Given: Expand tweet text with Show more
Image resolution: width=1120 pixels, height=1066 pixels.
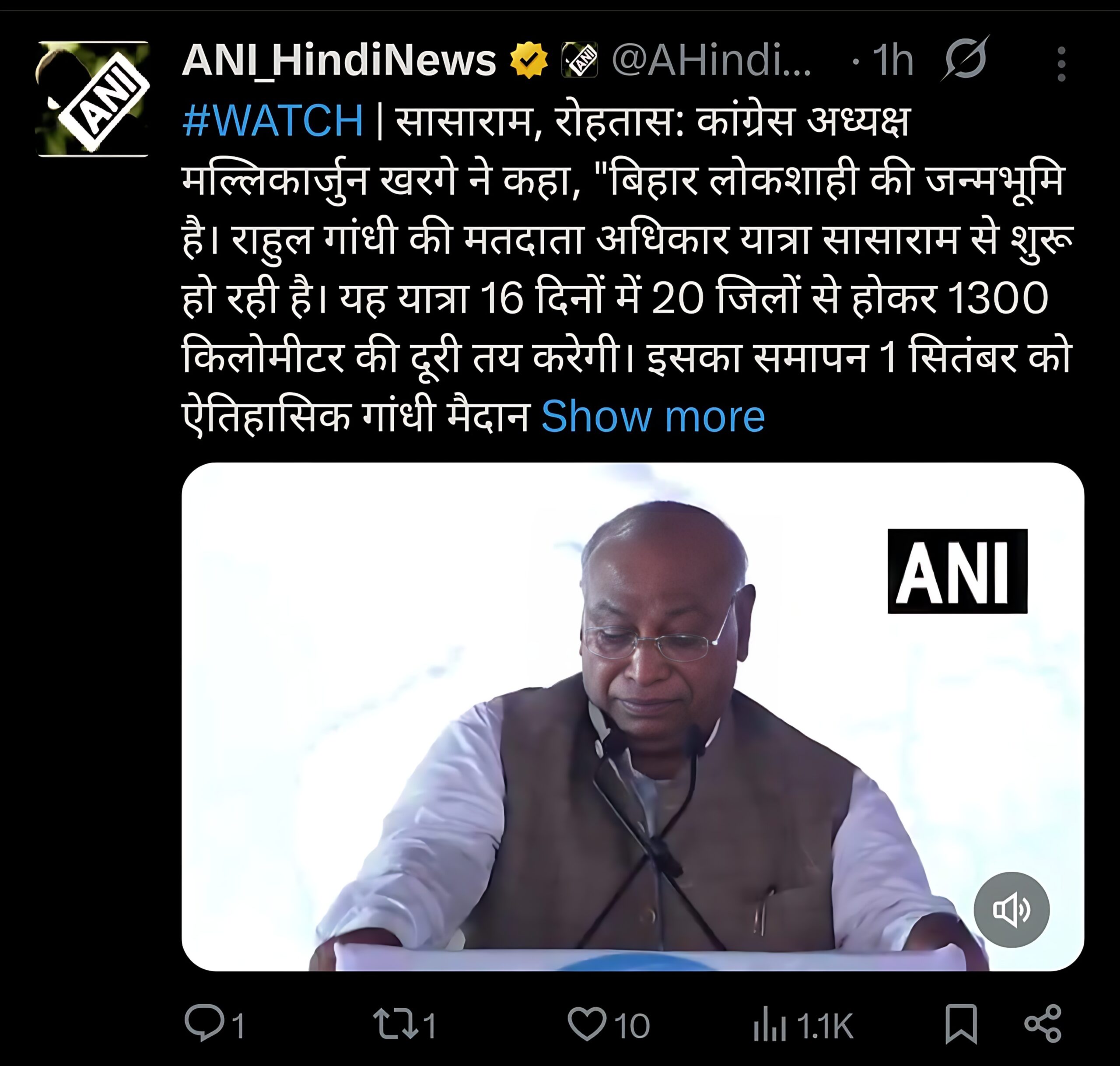Looking at the screenshot, I should coord(653,417).
